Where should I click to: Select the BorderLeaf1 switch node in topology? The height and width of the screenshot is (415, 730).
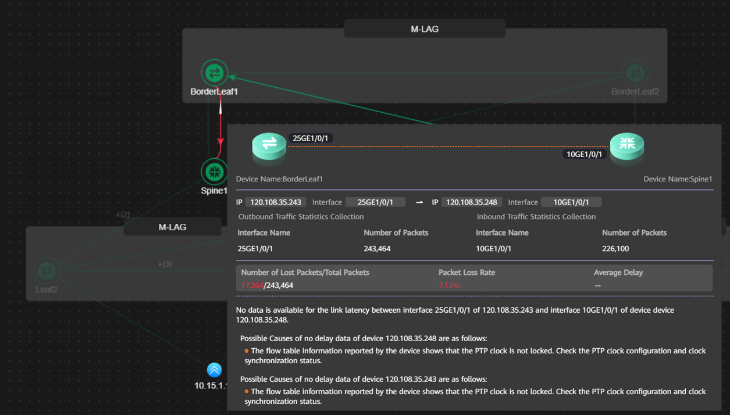pyautogui.click(x=214, y=73)
